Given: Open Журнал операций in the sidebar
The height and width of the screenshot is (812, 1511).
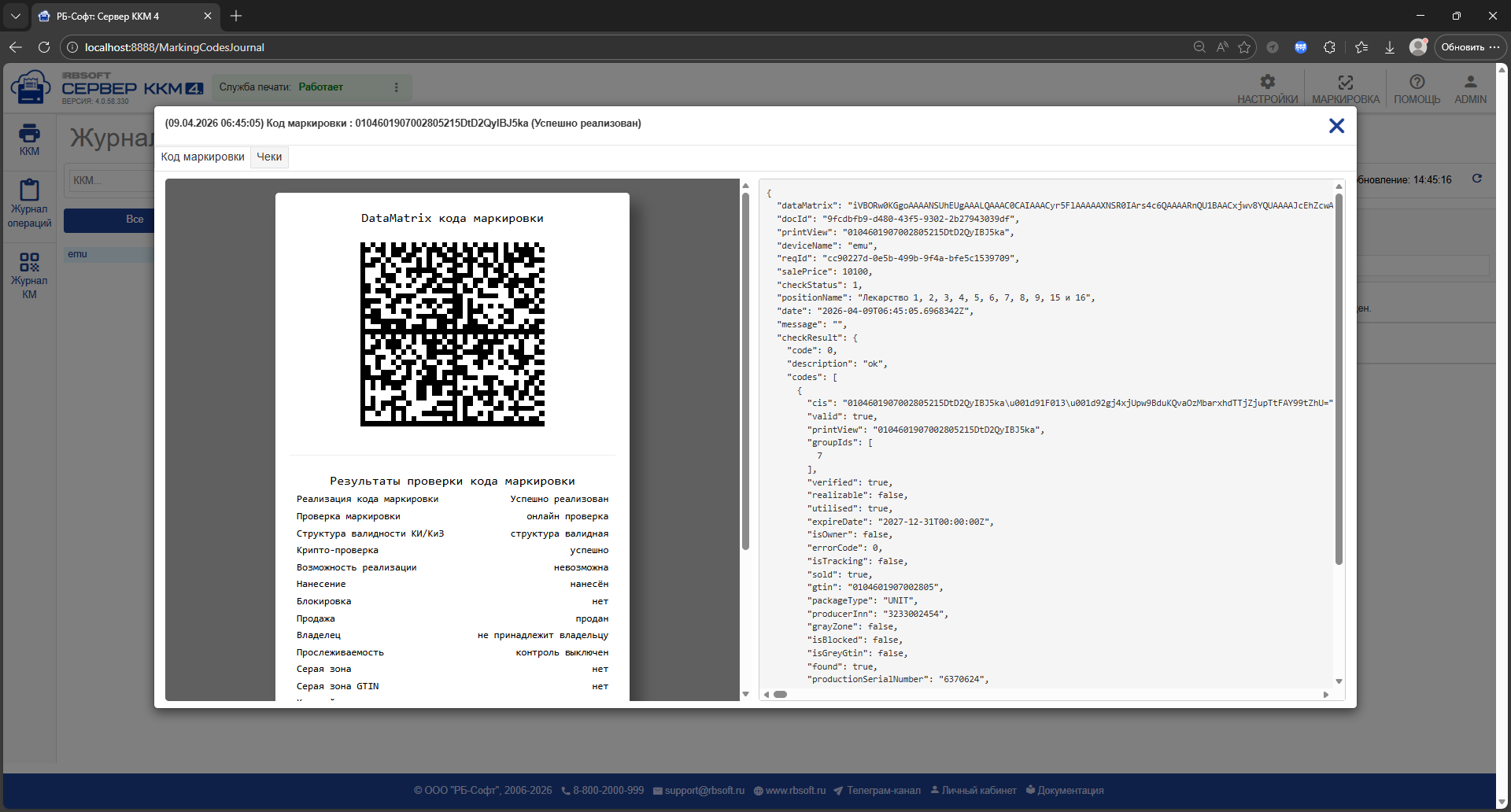Looking at the screenshot, I should click(x=29, y=204).
